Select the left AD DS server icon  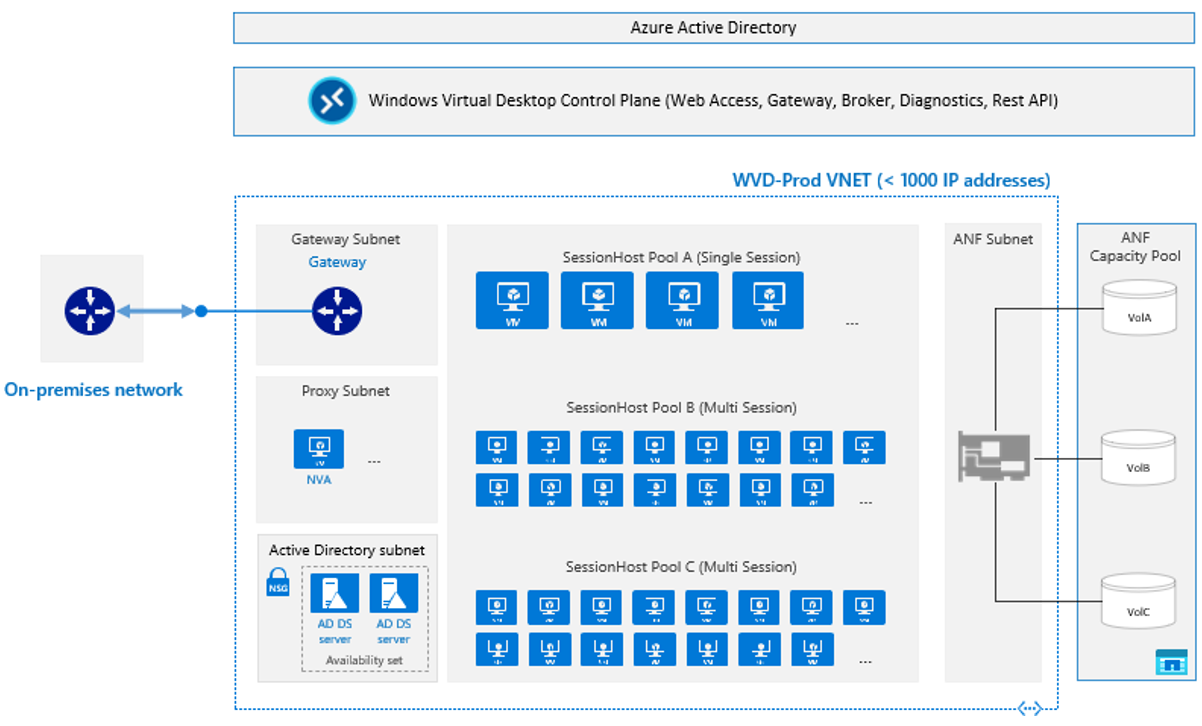pos(334,593)
